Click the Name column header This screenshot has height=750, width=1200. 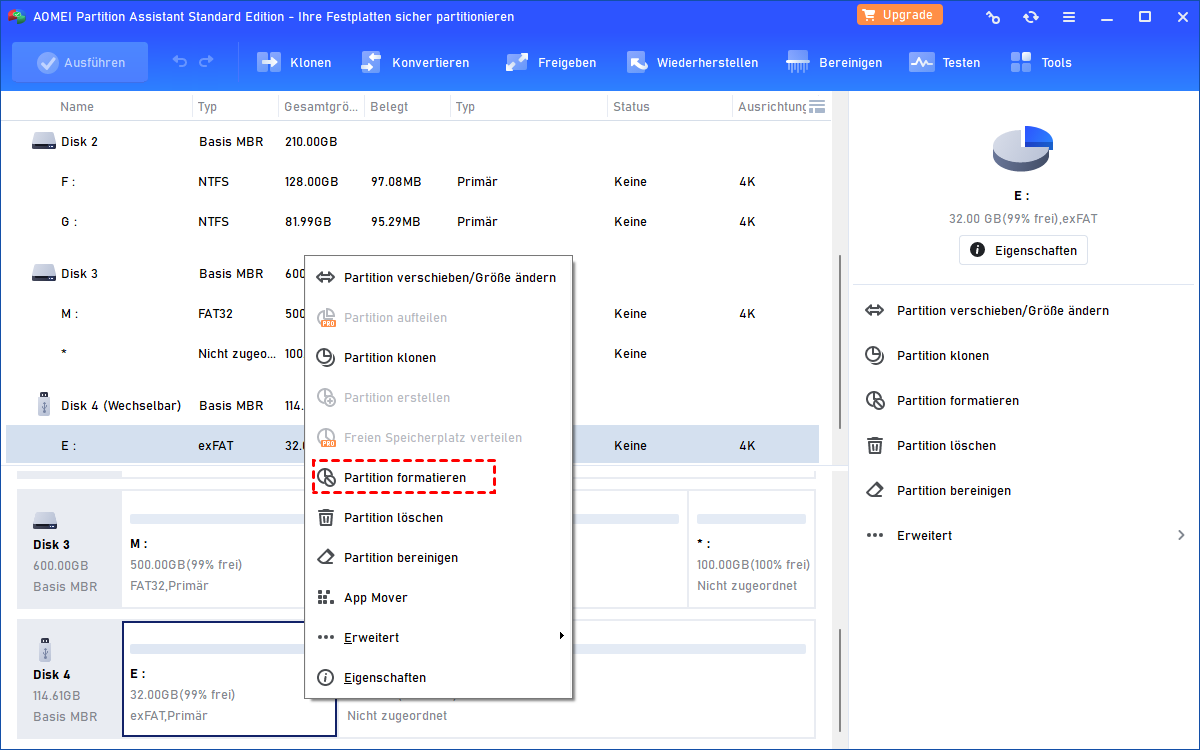click(77, 106)
